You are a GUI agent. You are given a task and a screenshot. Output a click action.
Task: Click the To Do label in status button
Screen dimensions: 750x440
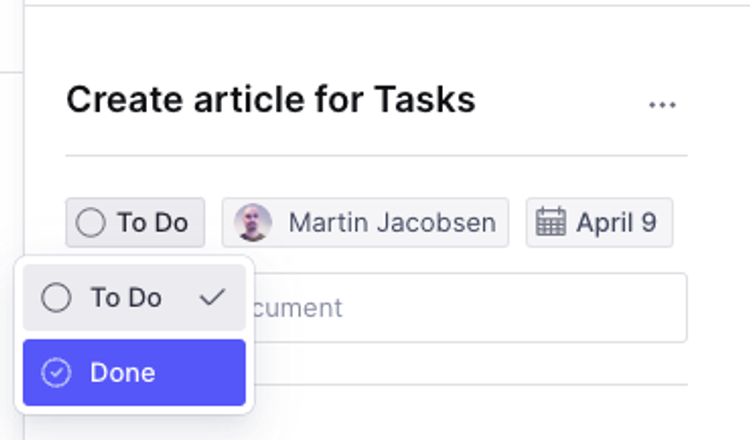point(153,223)
